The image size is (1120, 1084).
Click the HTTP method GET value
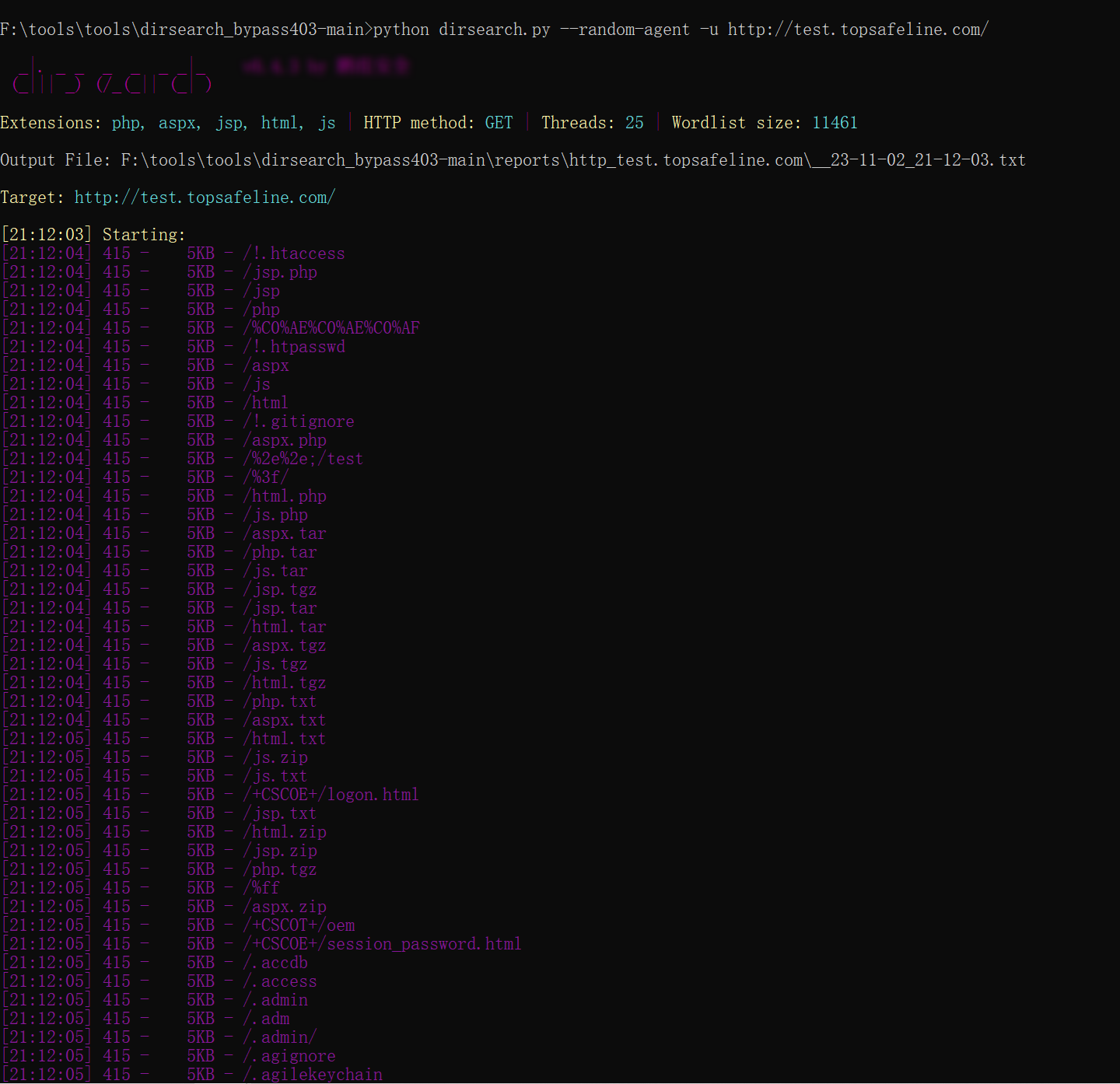pos(499,123)
